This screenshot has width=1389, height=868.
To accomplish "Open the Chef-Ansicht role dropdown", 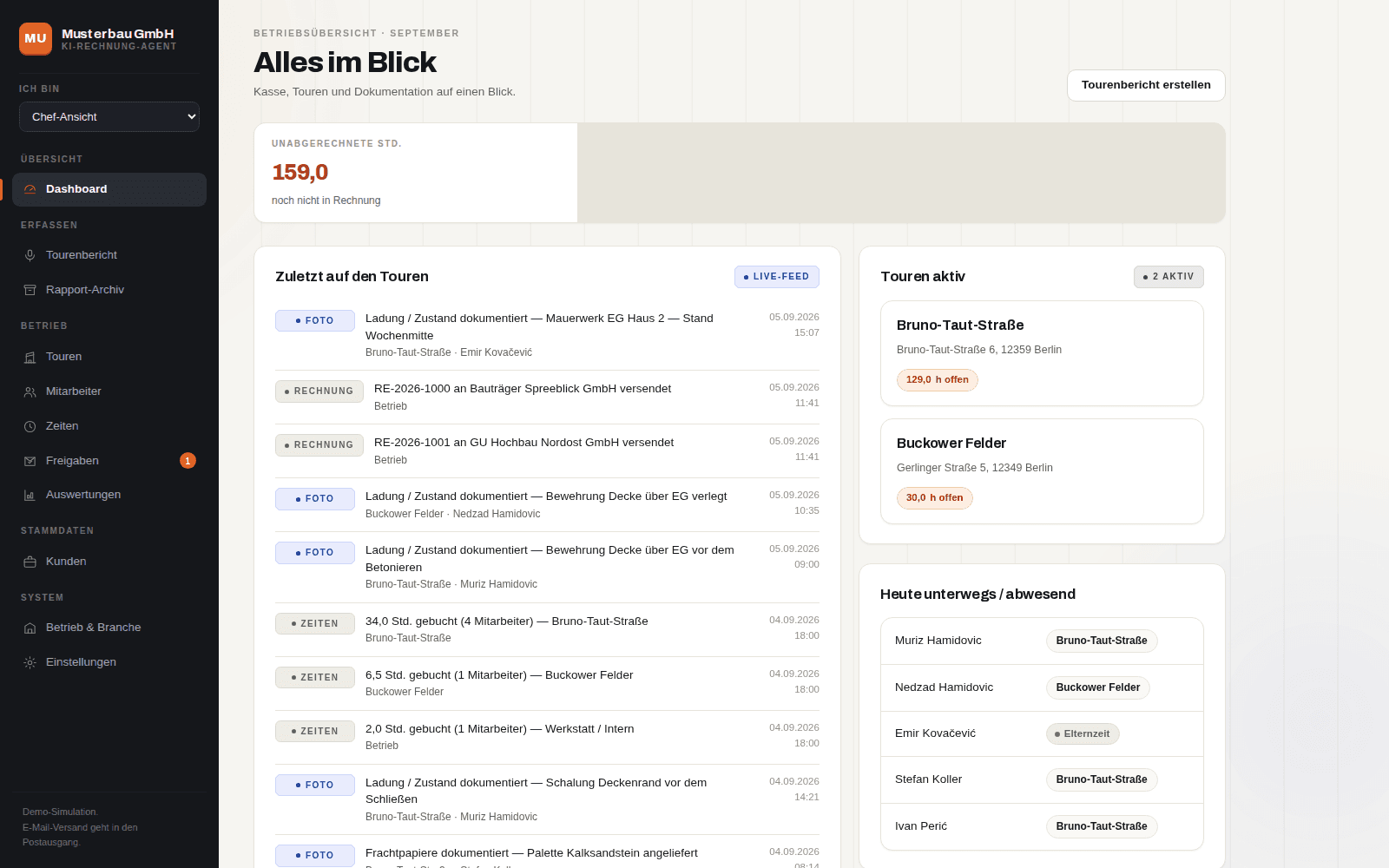I will pos(109,117).
